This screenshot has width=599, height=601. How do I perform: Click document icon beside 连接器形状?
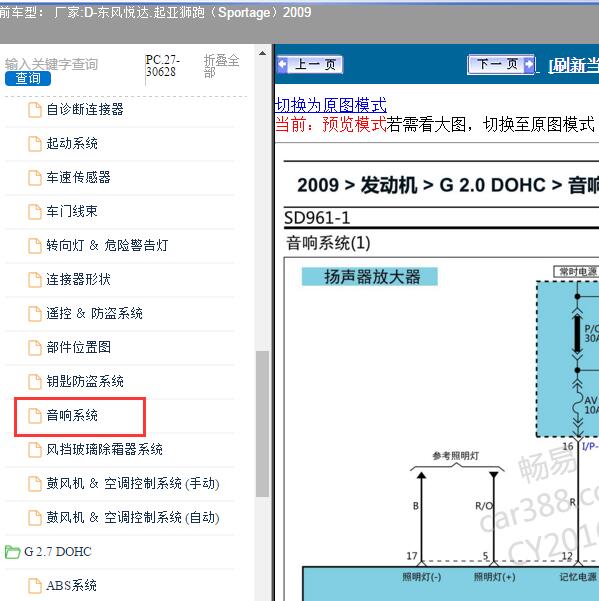click(35, 280)
